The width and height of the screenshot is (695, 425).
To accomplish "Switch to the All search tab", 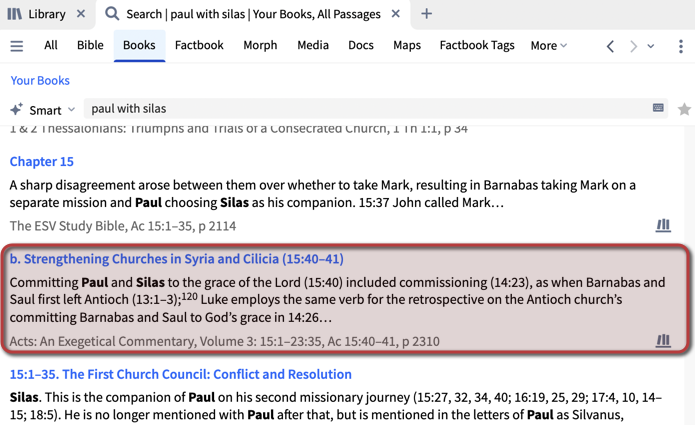I will click(51, 45).
